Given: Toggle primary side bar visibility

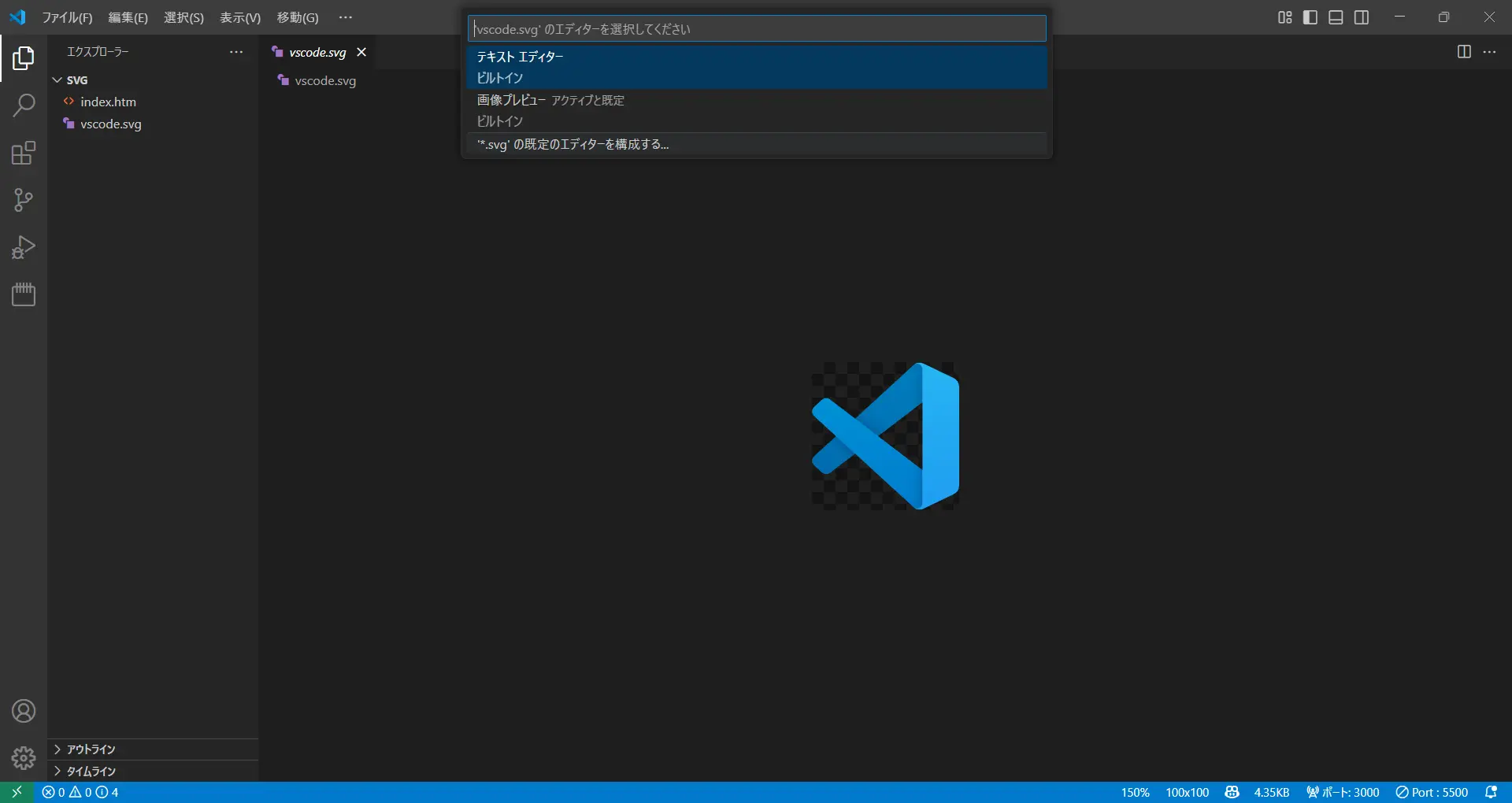Looking at the screenshot, I should click(x=1310, y=17).
